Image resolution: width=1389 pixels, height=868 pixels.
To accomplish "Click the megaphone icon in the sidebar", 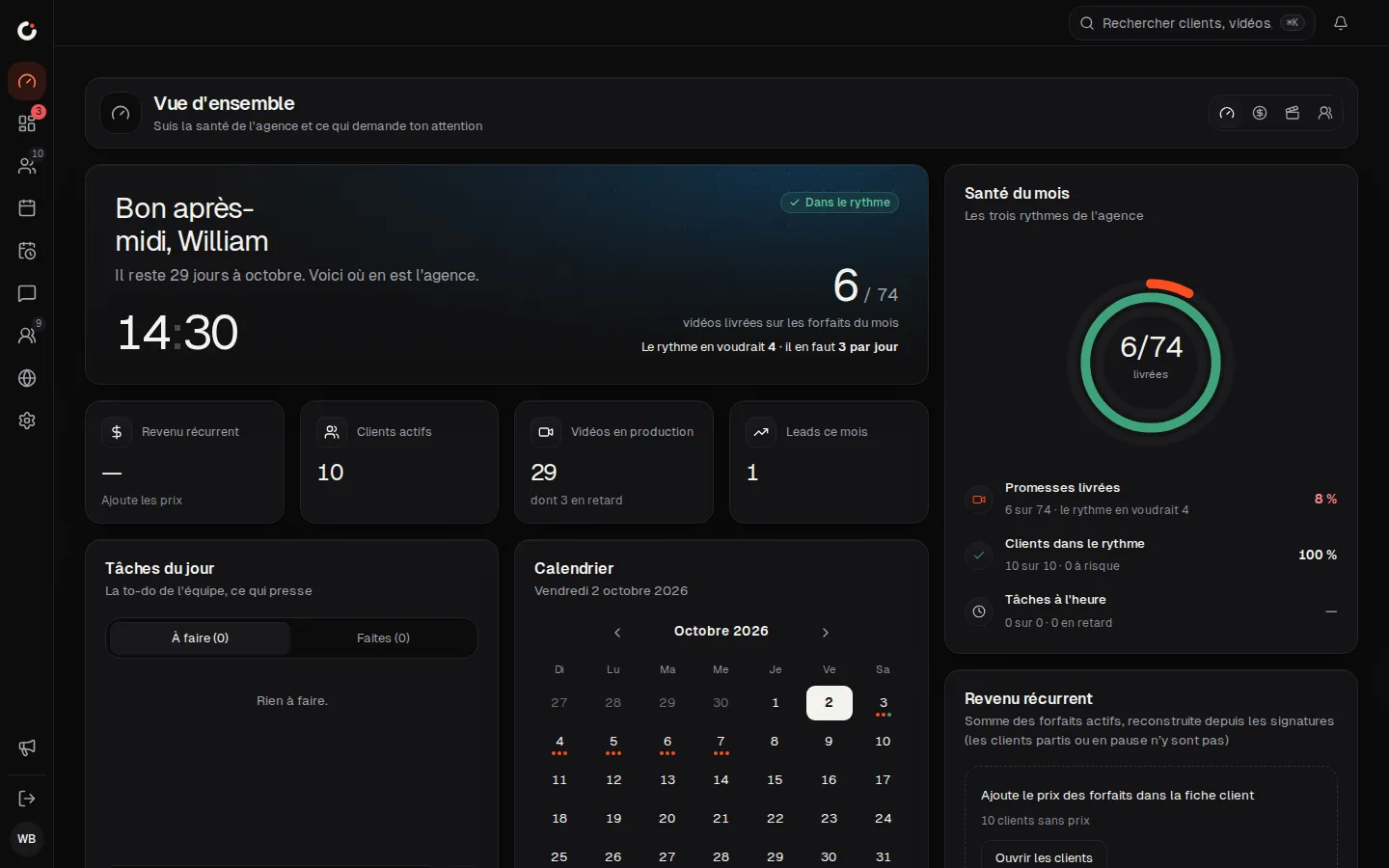I will point(27,748).
